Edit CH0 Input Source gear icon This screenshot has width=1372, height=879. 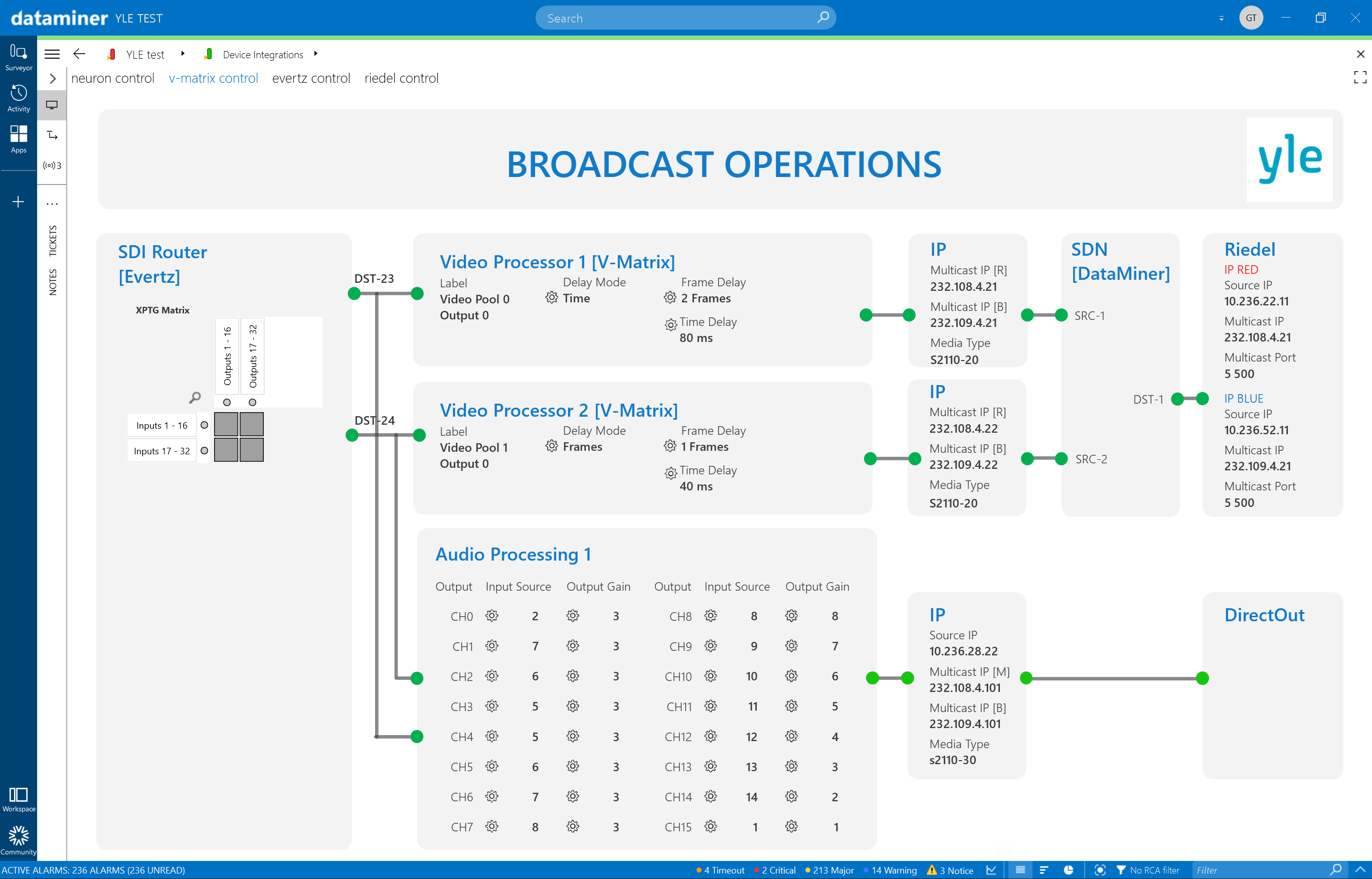[x=492, y=615]
